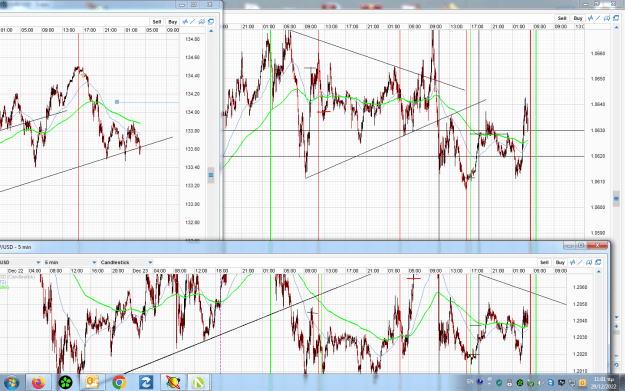
Task: Click the price scale slider handle in top-right chart
Action: click(x=616, y=198)
